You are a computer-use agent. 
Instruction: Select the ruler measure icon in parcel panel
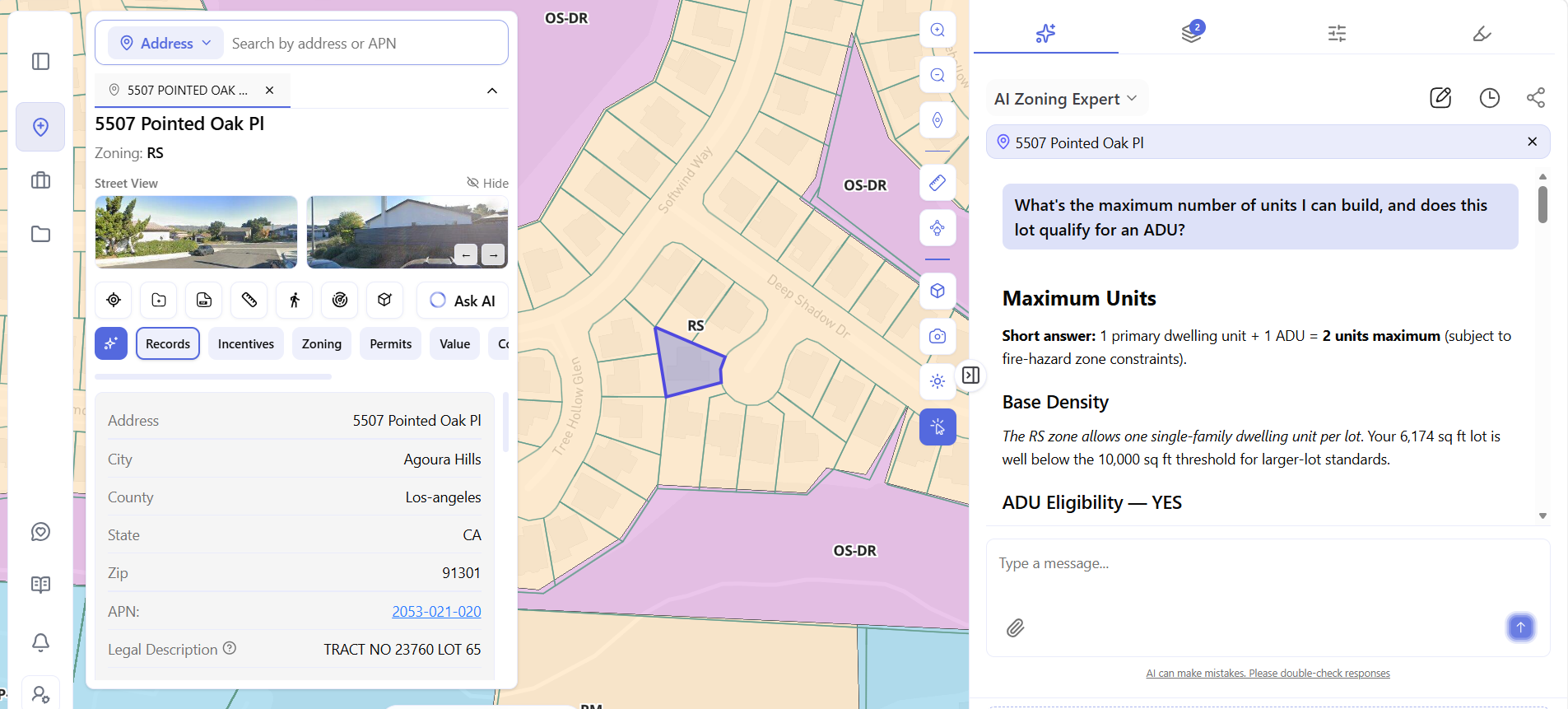pos(249,301)
